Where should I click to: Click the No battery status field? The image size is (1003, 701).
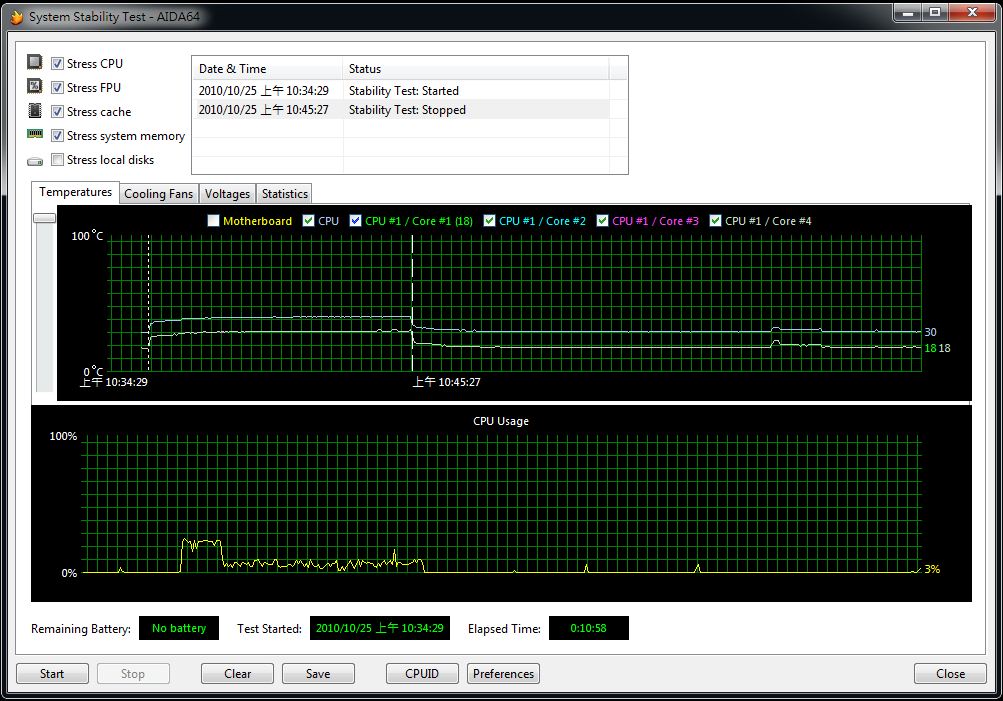tap(179, 628)
